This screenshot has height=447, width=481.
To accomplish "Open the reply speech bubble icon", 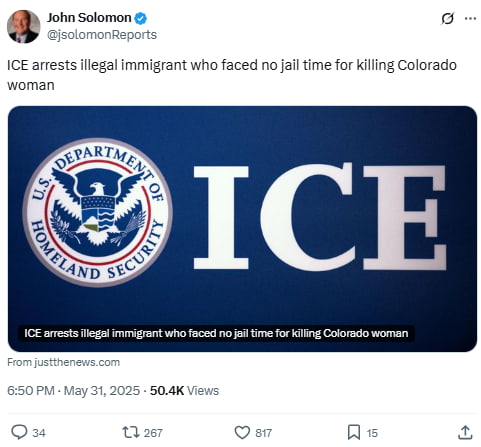I will (x=19, y=432).
